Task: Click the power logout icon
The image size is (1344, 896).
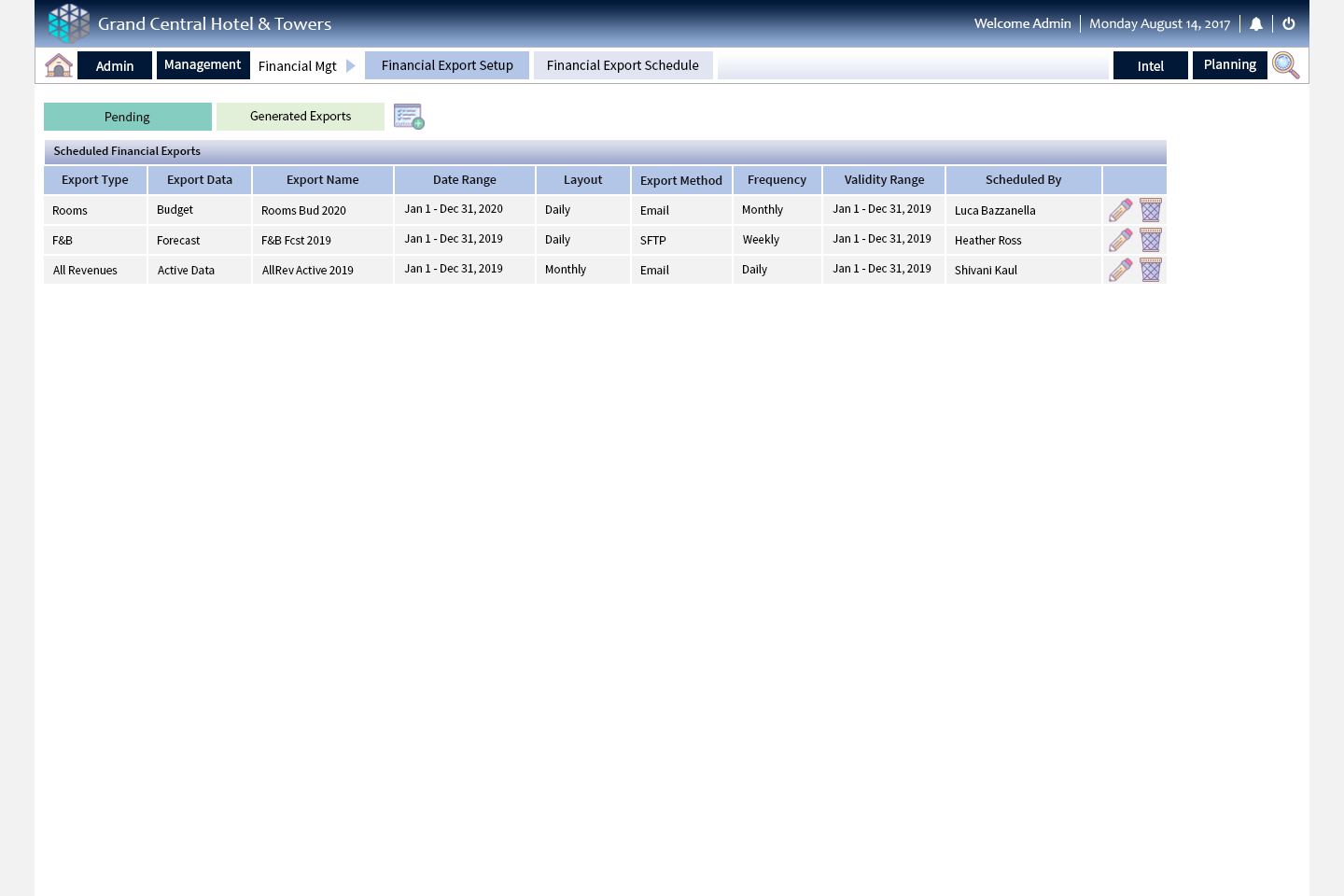Action: click(1289, 24)
